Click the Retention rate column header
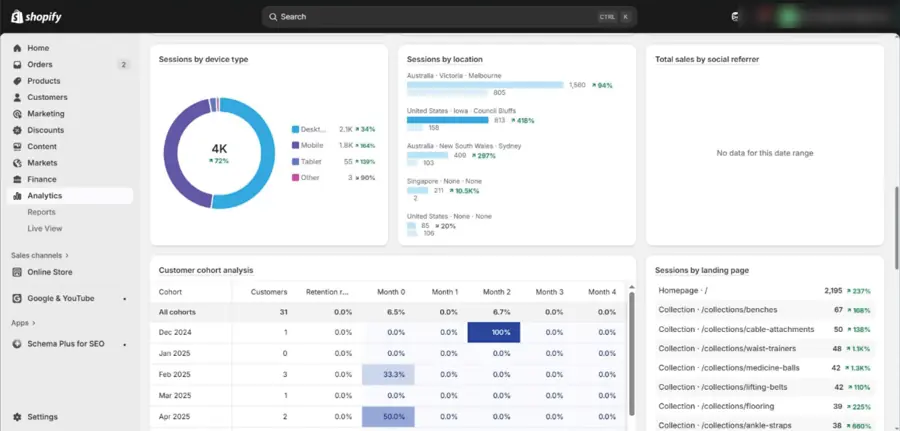900x431 pixels. (327, 292)
